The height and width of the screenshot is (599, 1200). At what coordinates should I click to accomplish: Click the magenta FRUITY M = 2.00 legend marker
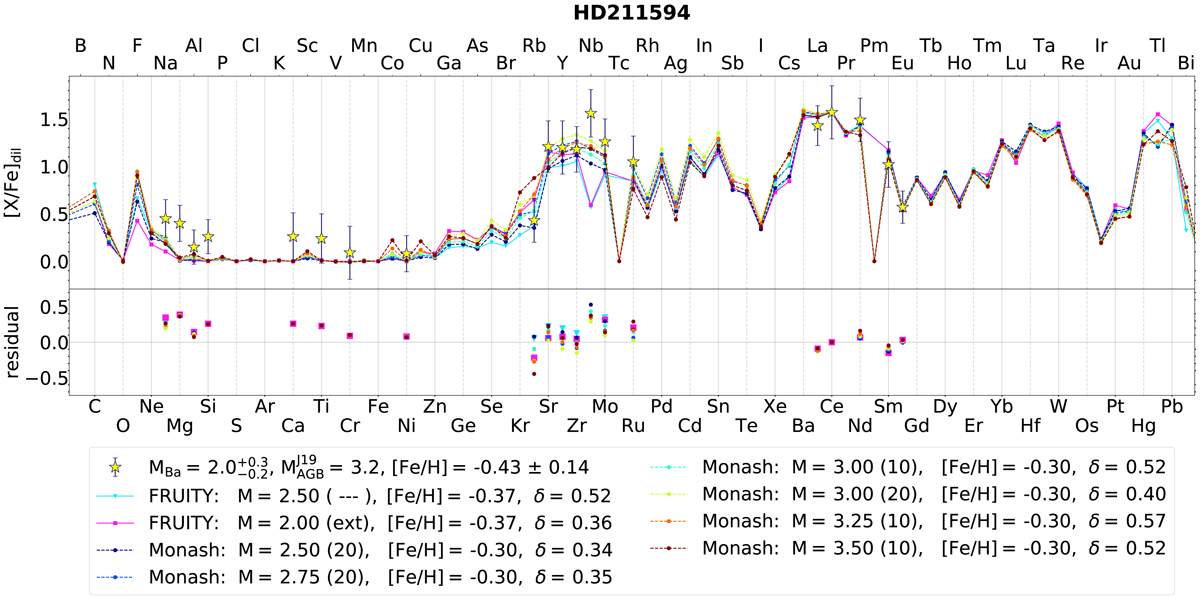[x=119, y=521]
